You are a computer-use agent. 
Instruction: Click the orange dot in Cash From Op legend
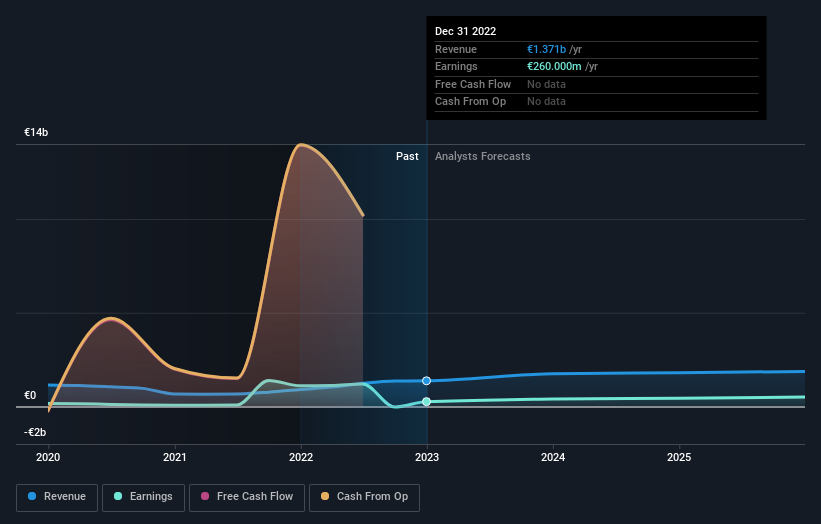coord(325,496)
